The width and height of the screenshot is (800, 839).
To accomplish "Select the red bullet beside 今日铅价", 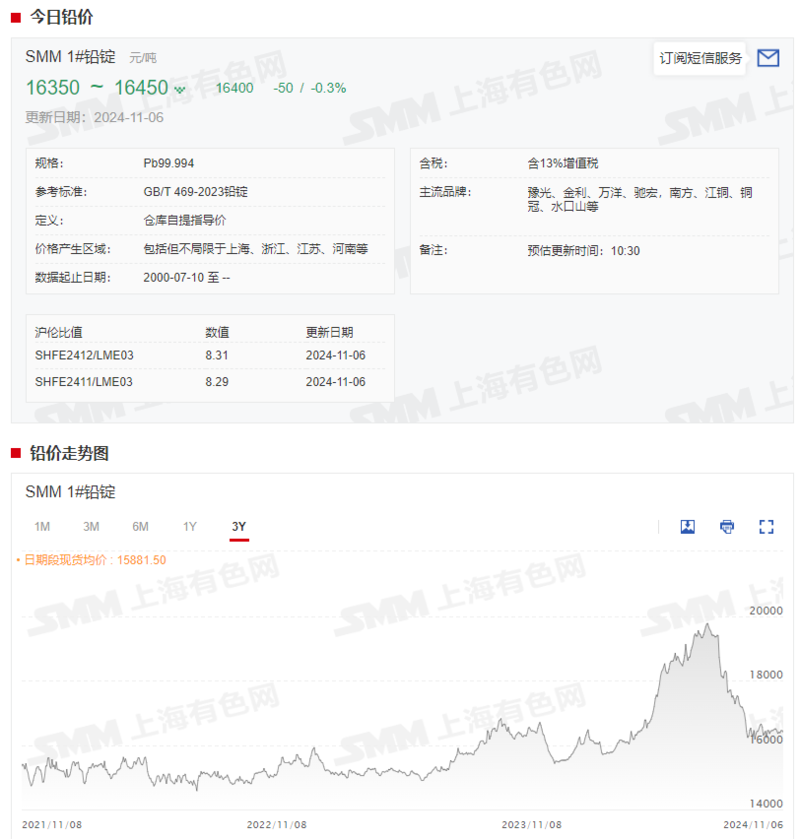I will point(13,16).
